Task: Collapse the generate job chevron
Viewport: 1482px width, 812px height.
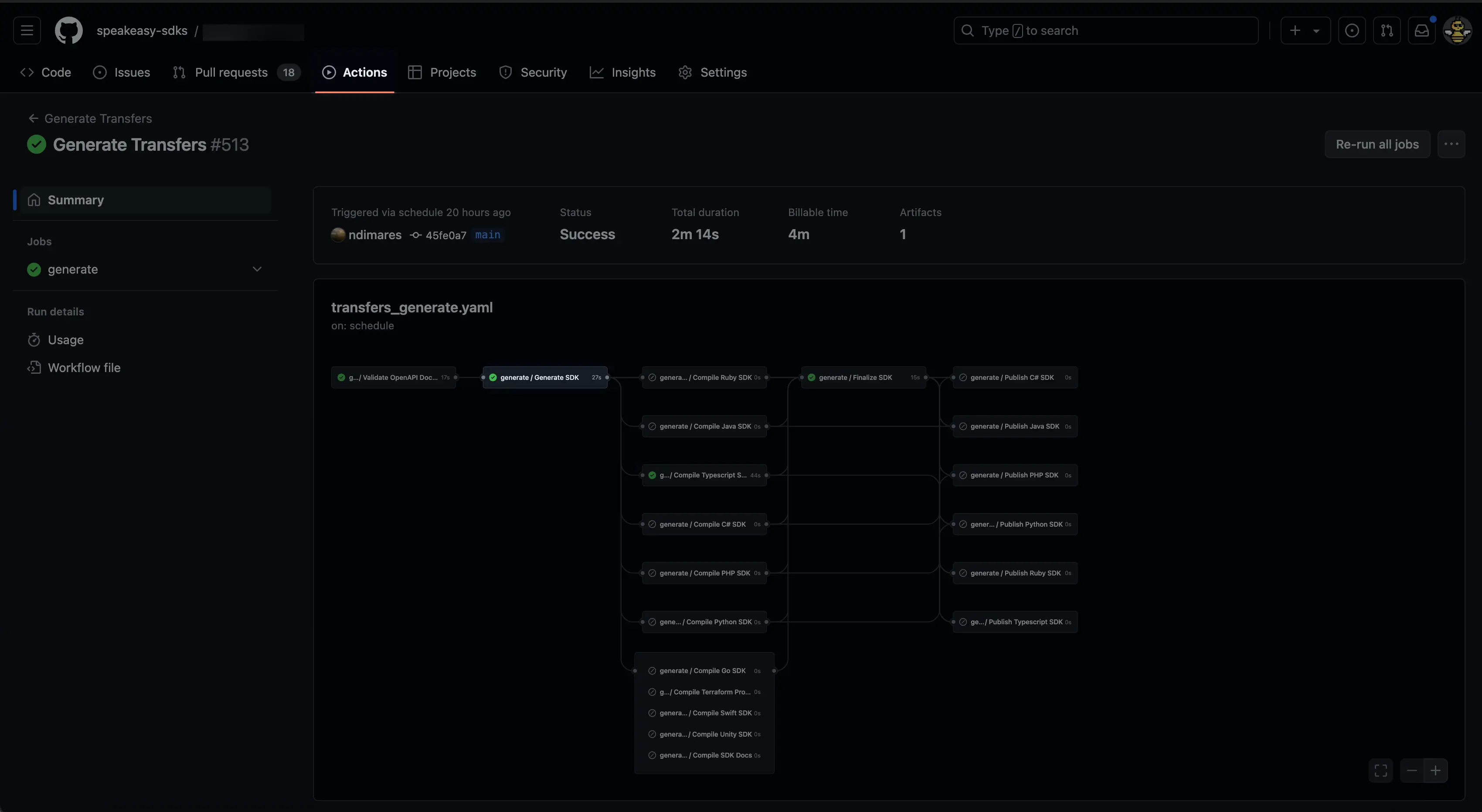Action: 257,268
